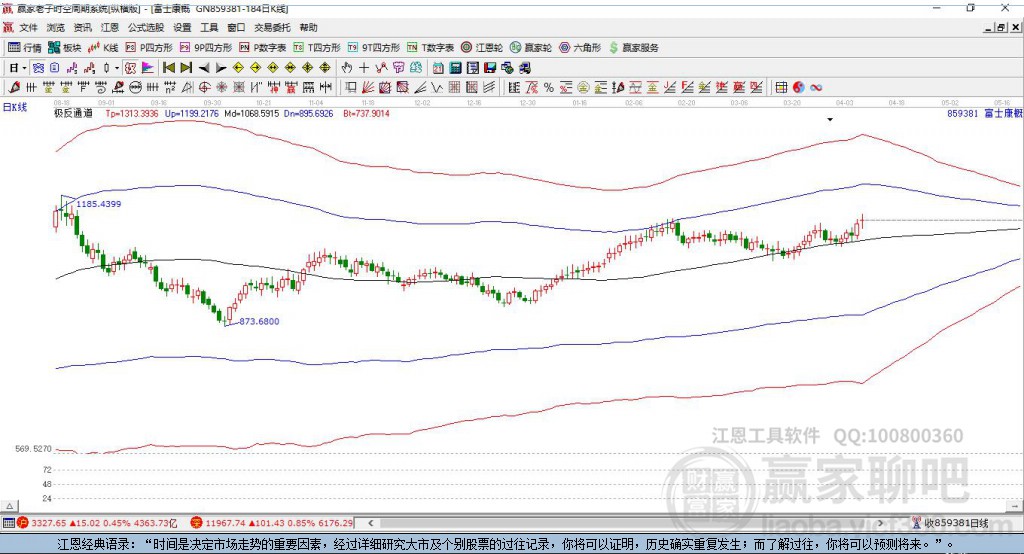Toggle the 权 rights-adjustment button

coord(131,68)
